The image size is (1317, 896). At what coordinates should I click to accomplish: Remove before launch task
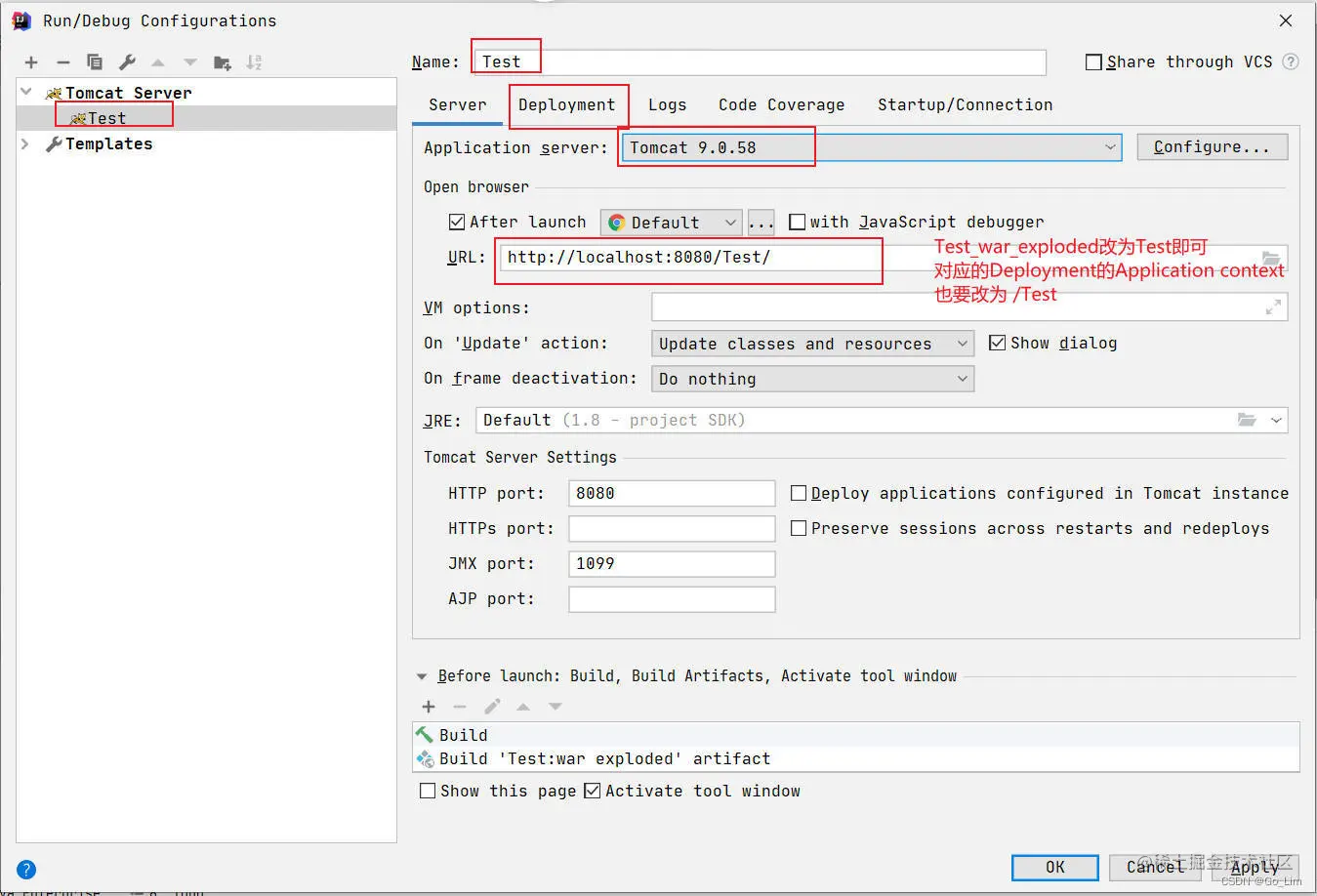point(460,707)
